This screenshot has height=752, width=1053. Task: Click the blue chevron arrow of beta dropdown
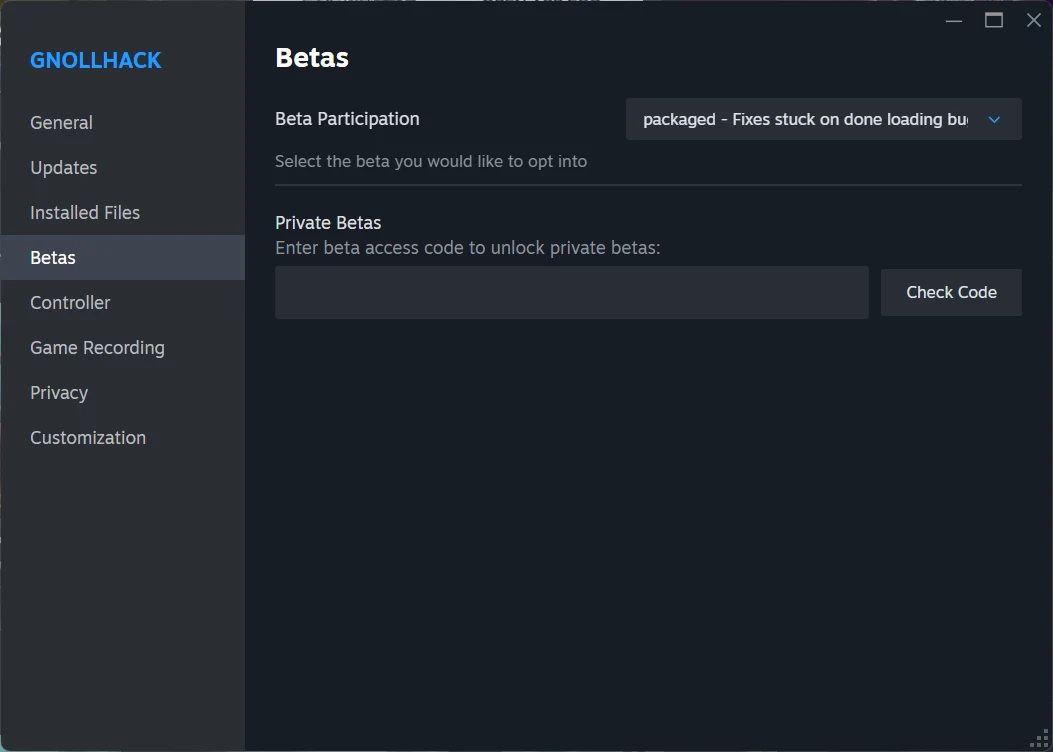(x=994, y=120)
